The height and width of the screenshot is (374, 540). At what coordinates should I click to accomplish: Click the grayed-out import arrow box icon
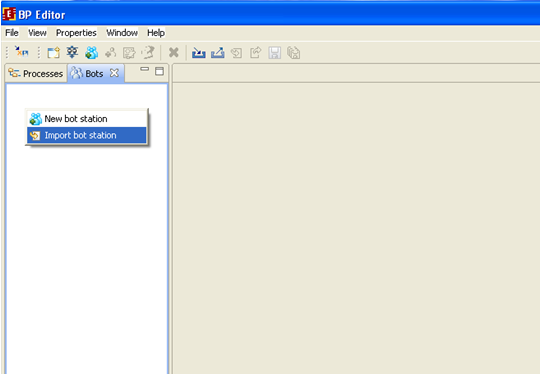click(237, 53)
